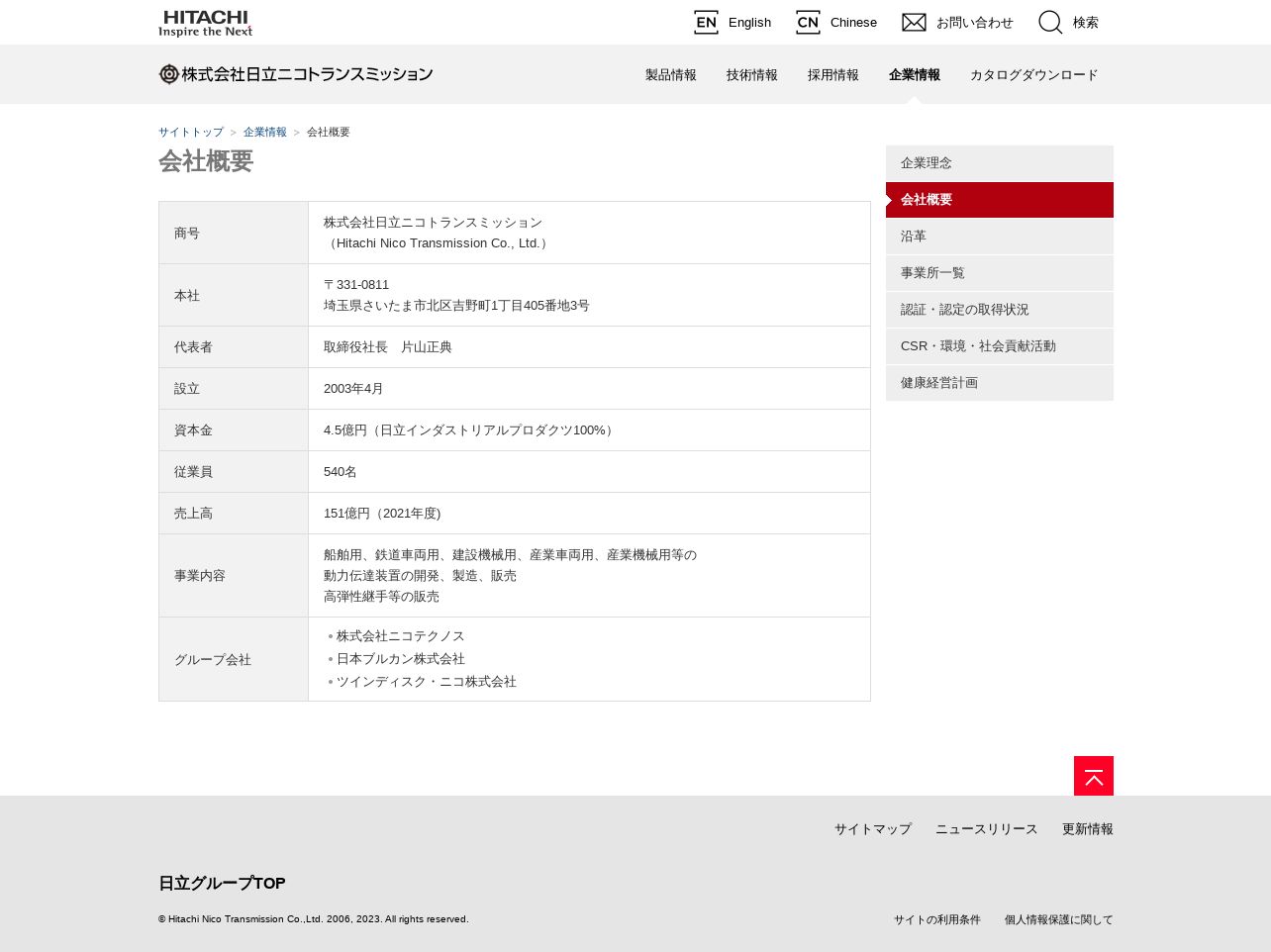The image size is (1271, 952).
Task: Open the 製品情報 menu
Action: pos(671,75)
